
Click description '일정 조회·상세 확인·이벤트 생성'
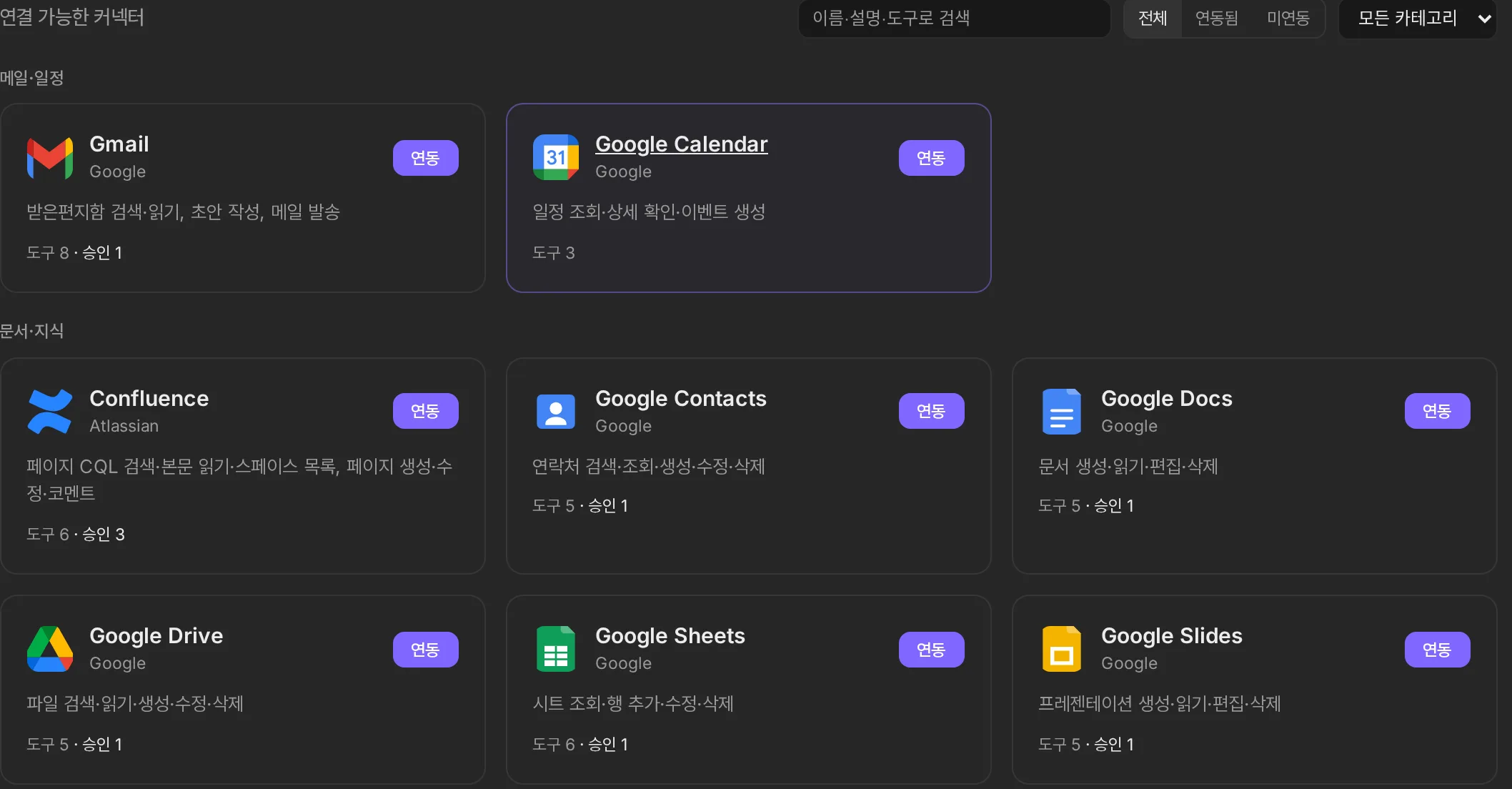tap(649, 212)
